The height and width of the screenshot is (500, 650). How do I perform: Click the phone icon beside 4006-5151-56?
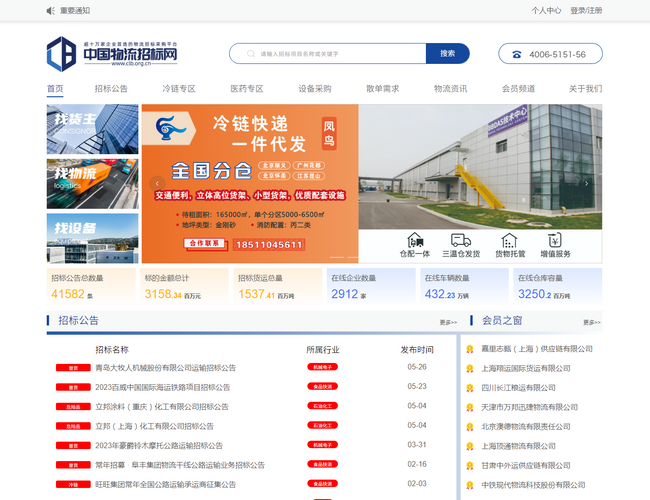pyautogui.click(x=516, y=54)
